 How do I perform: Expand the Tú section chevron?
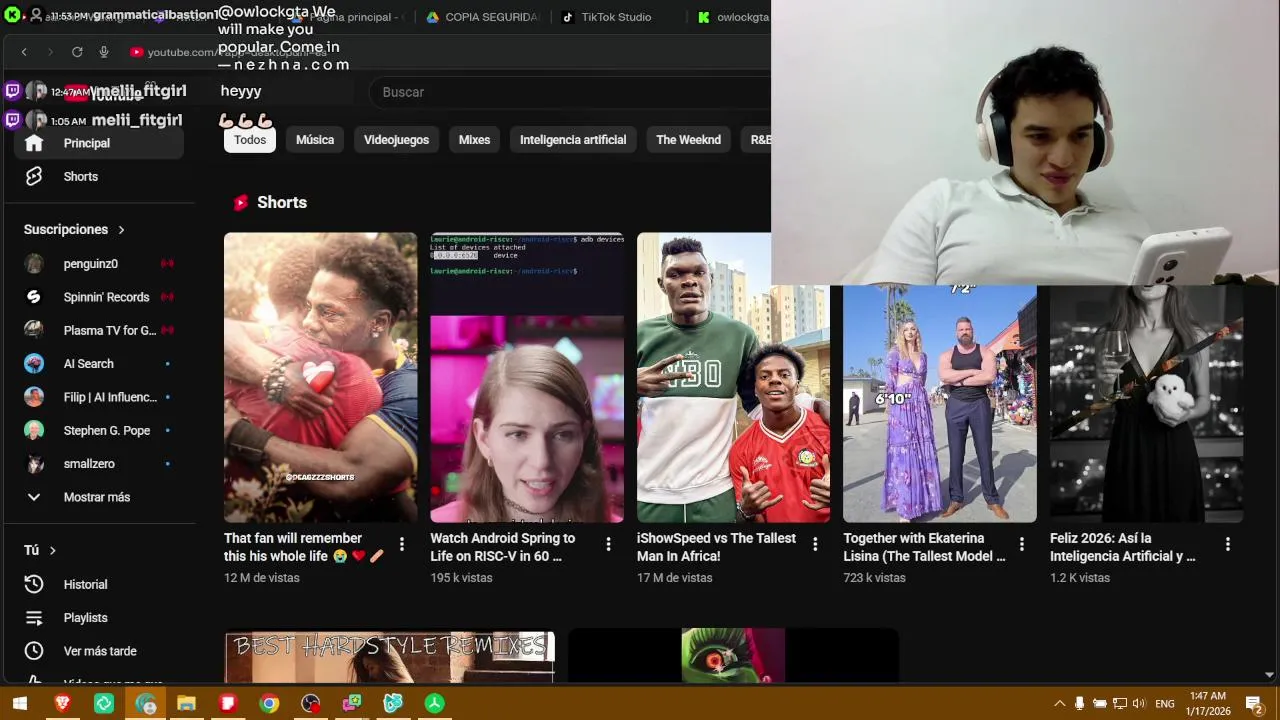(53, 550)
